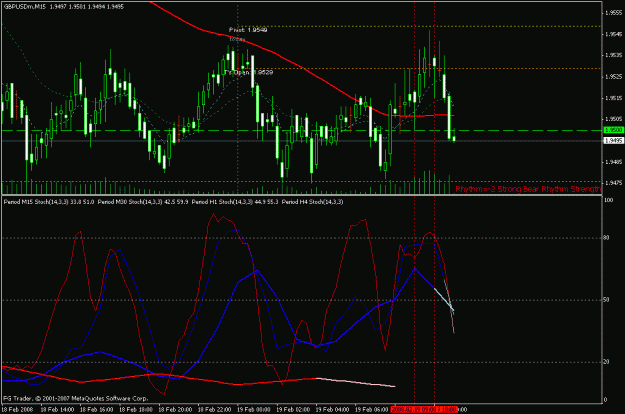625x414 pixels.
Task: Click the '18 Feb 18:00' time axis label
Action: 136,409
